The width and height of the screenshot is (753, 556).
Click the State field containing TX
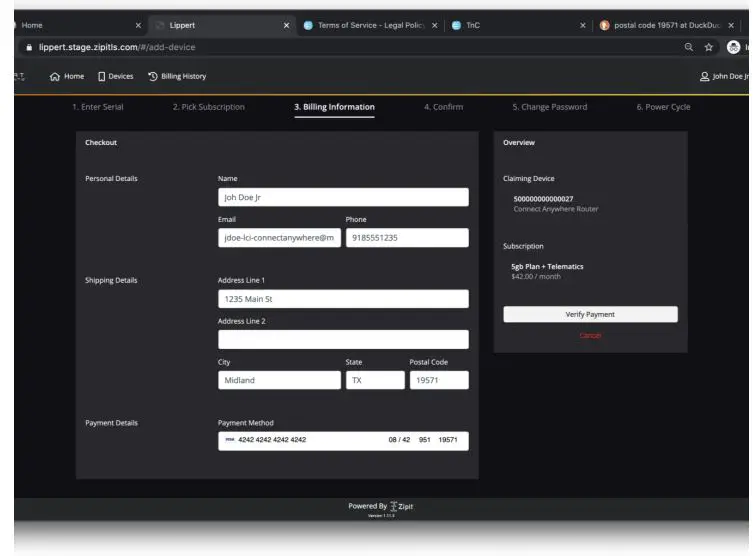[375, 380]
